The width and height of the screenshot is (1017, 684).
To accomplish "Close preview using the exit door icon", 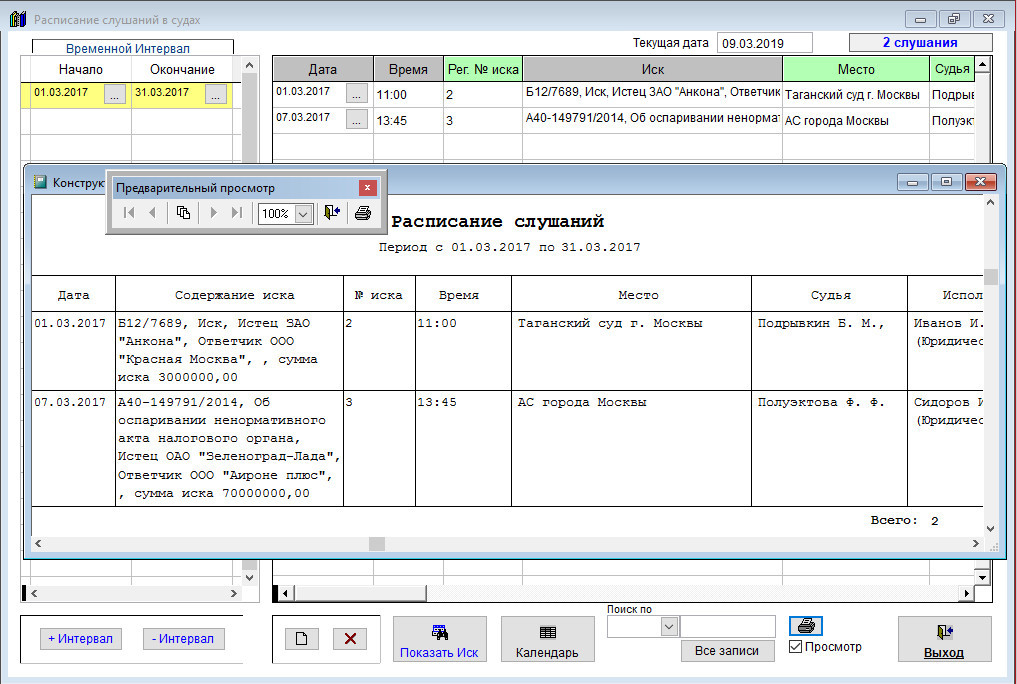I will (x=332, y=213).
